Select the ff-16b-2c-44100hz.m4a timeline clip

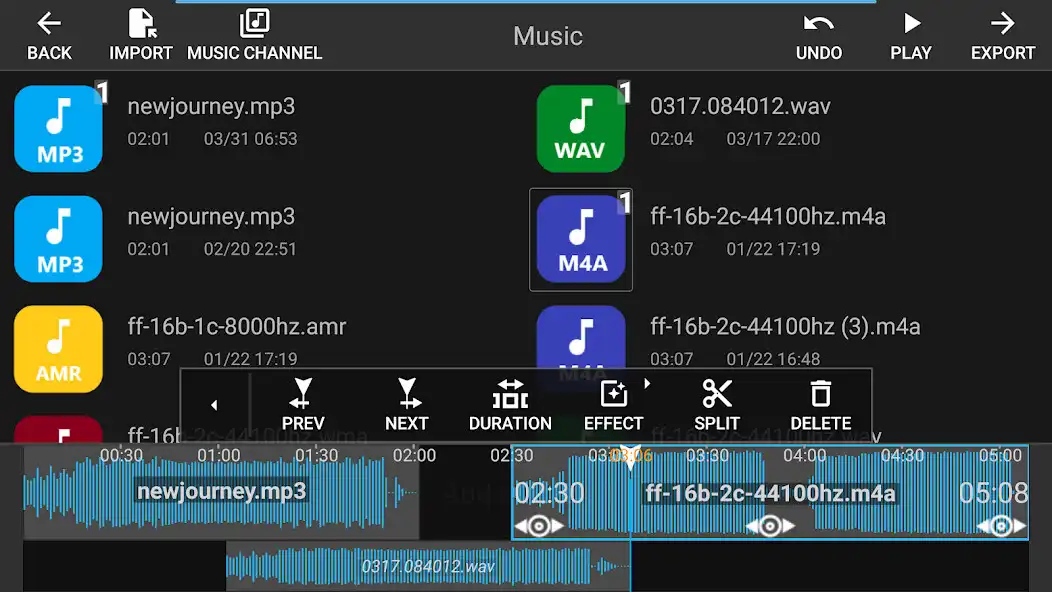(x=770, y=492)
